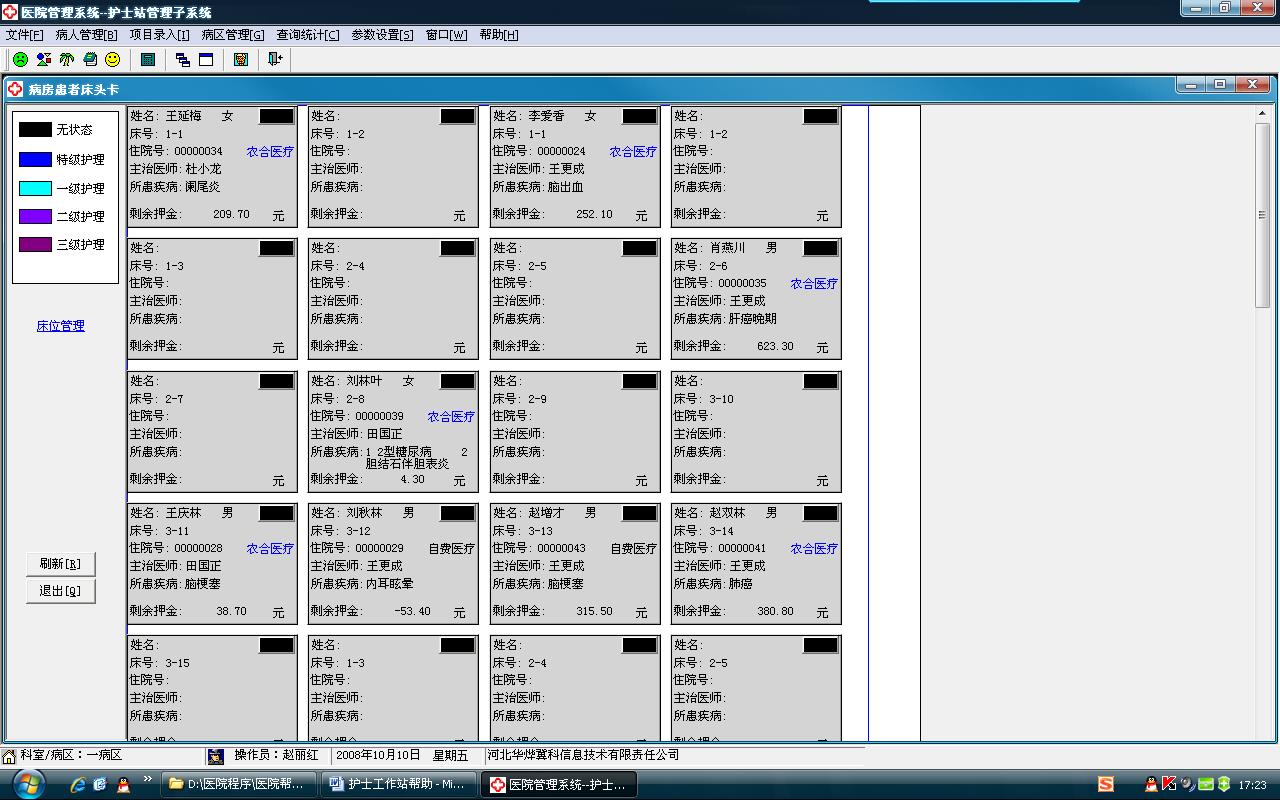Viewport: 1280px width, 800px height.
Task: Click the 床位管理 link
Action: (x=61, y=326)
